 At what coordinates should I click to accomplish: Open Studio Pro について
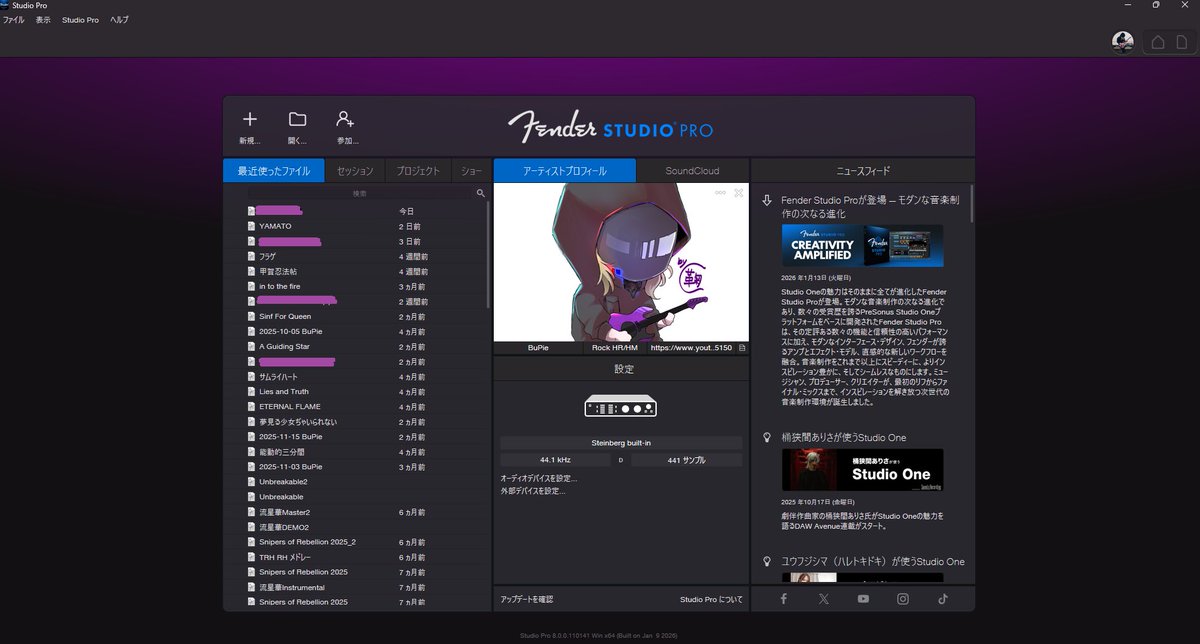[711, 599]
